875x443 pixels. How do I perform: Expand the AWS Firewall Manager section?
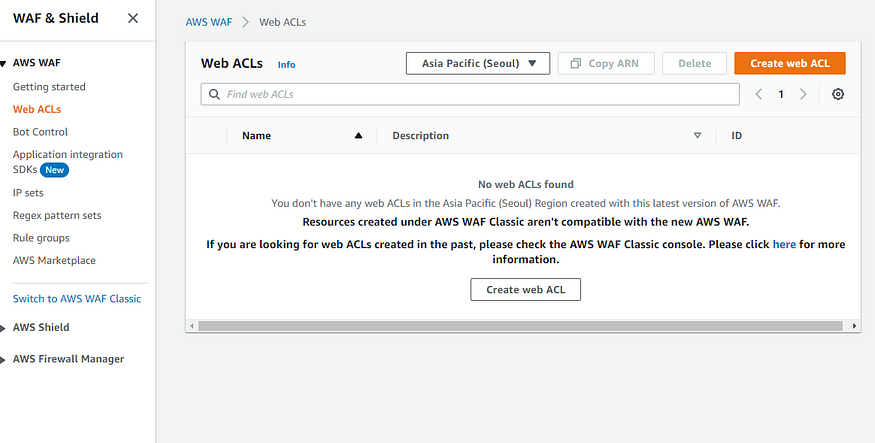(x=3, y=359)
